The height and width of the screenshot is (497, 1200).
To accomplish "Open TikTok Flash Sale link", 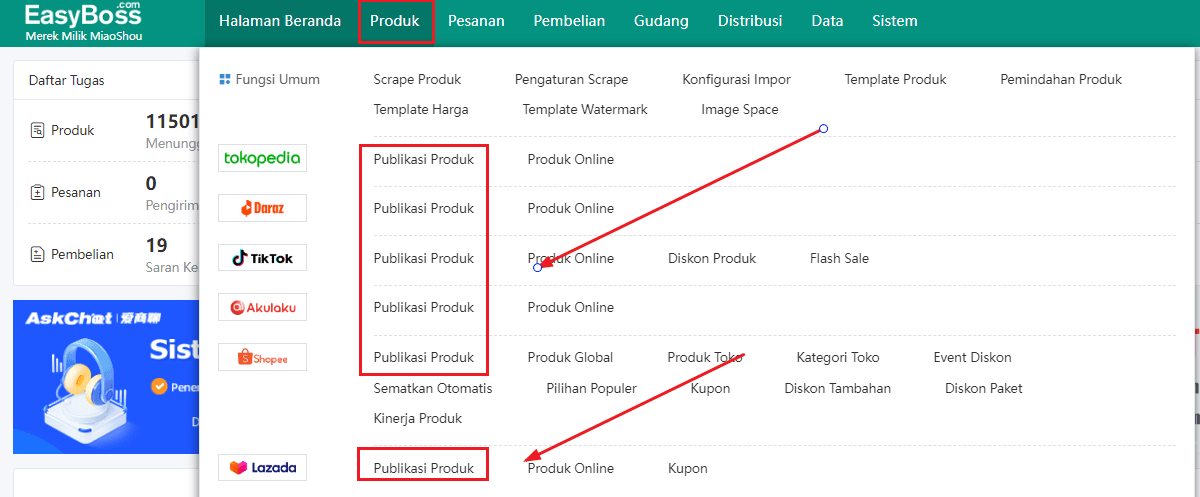I will pos(839,258).
